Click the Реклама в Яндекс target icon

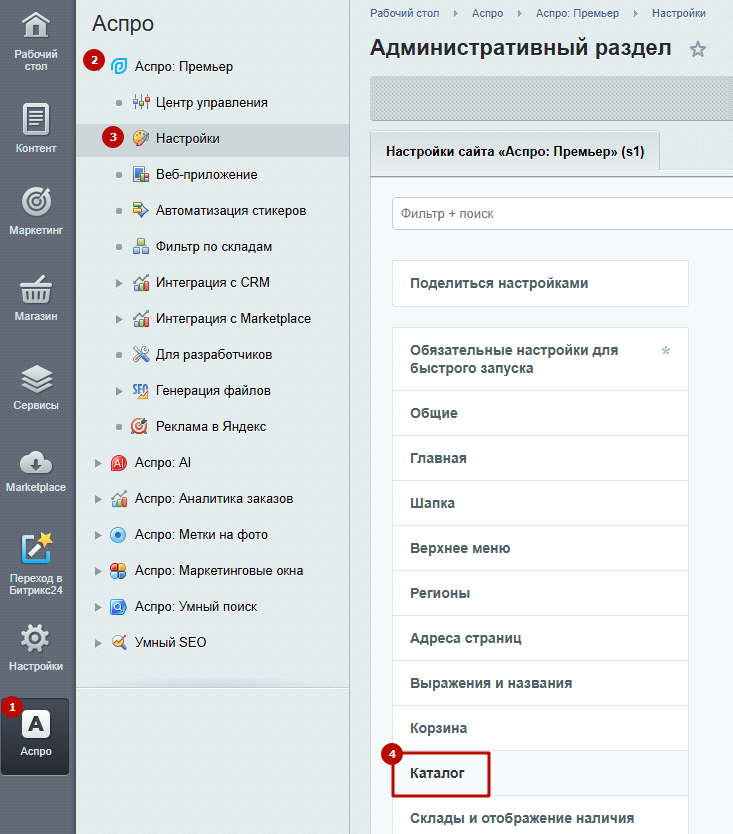click(139, 427)
